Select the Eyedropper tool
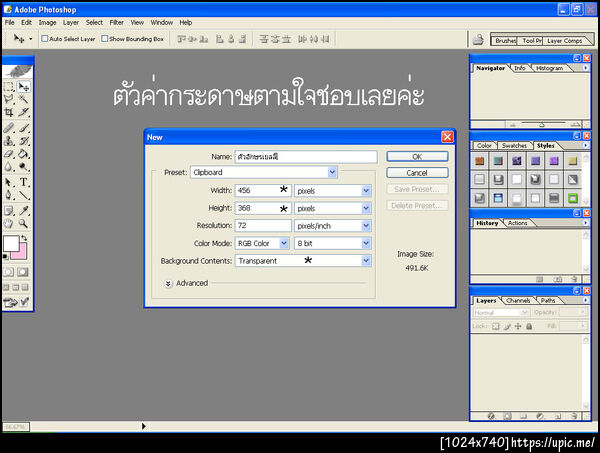 point(24,210)
